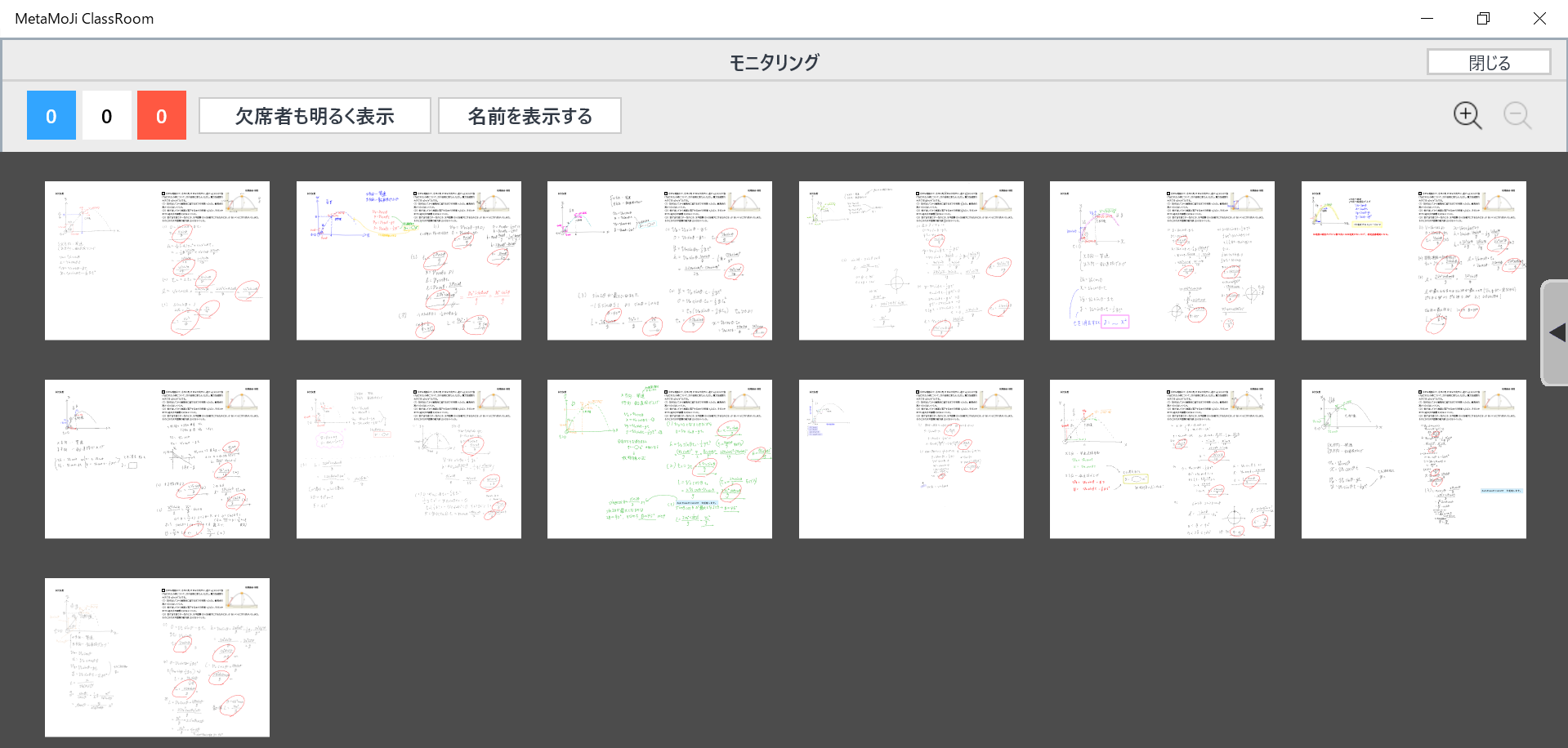Expand the side panel with the arrow tab
Viewport: 1568px width, 748px height.
click(x=1555, y=332)
